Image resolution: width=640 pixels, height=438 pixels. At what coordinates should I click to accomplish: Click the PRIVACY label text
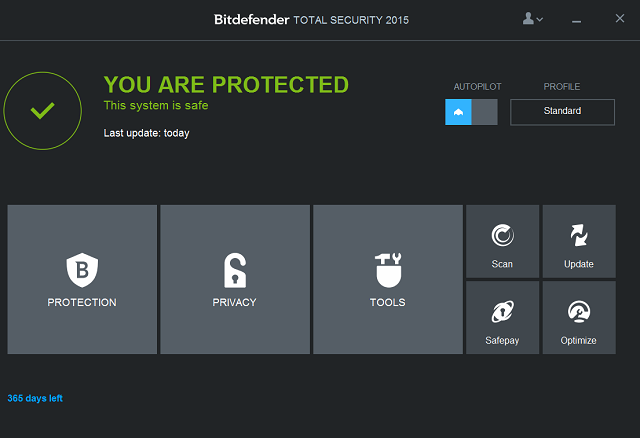point(234,302)
